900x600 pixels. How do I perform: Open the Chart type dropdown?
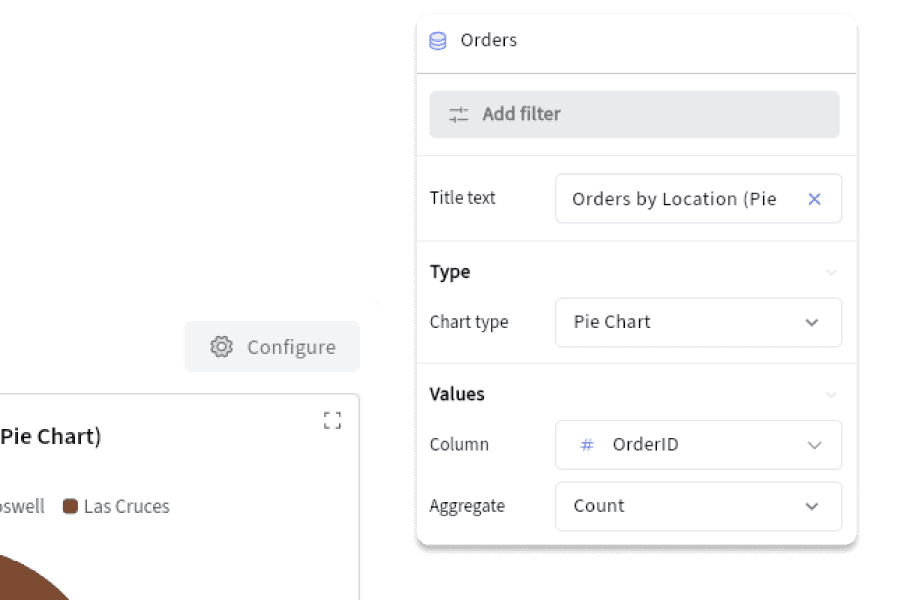pyautogui.click(x=699, y=322)
